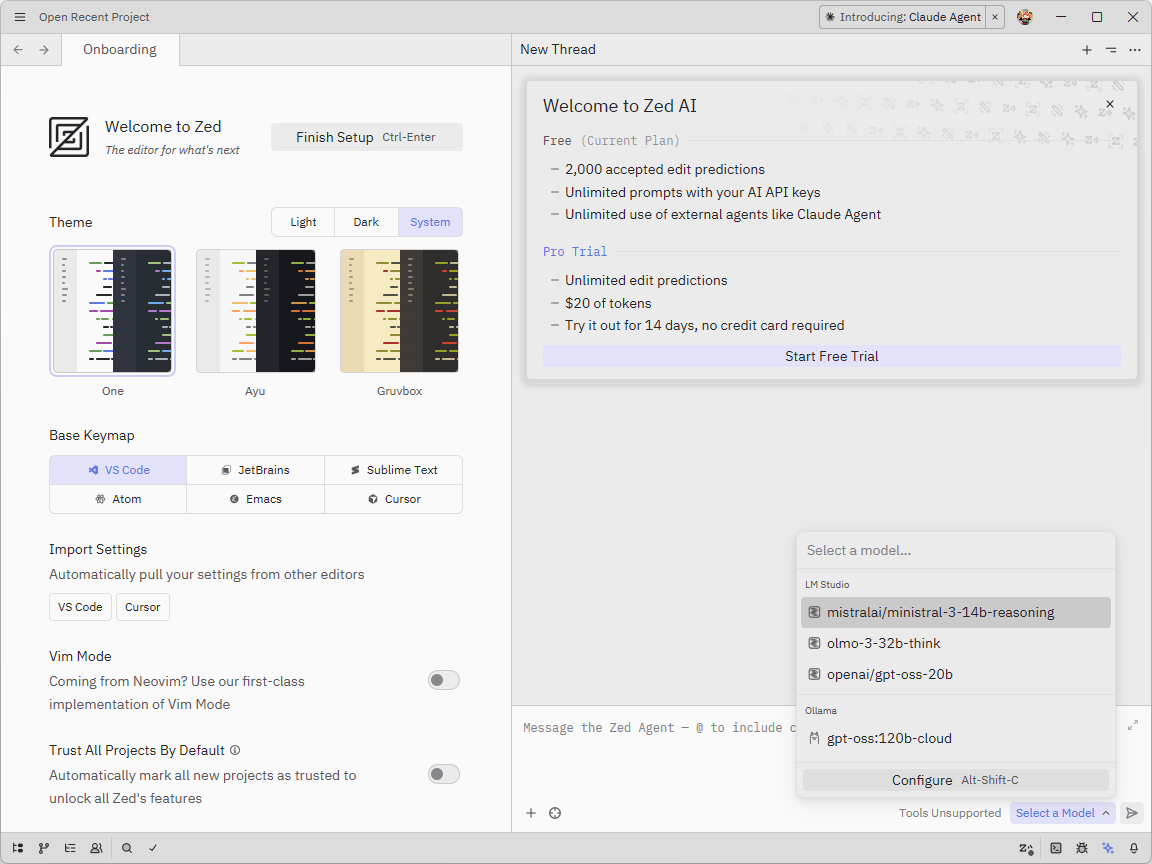Select mistralai/ministral-3-14b-reasoning model
The width and height of the screenshot is (1152, 864).
click(x=955, y=612)
